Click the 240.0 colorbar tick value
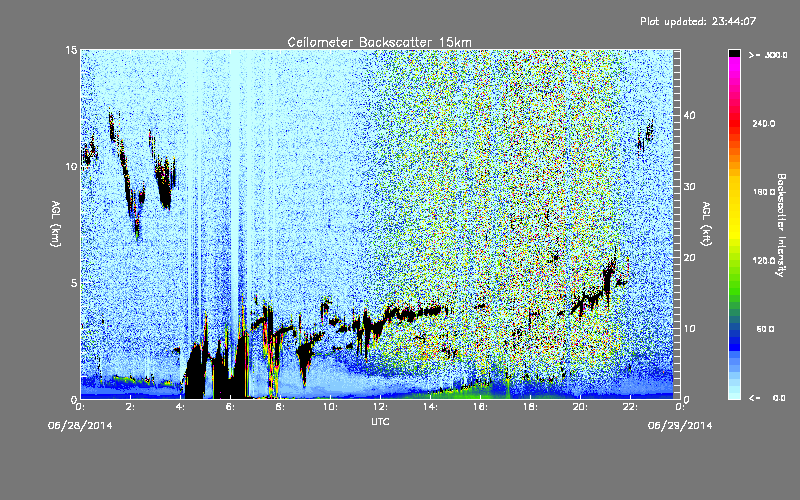 pyautogui.click(x=764, y=123)
